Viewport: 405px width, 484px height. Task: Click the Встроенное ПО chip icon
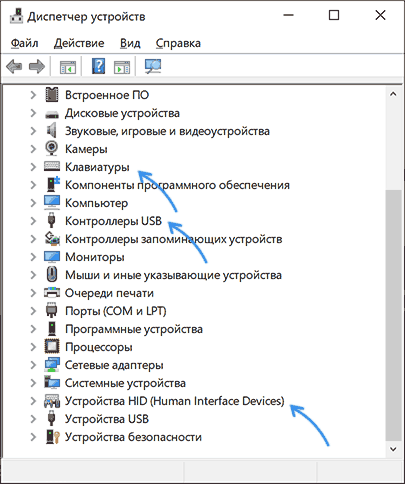point(52,95)
